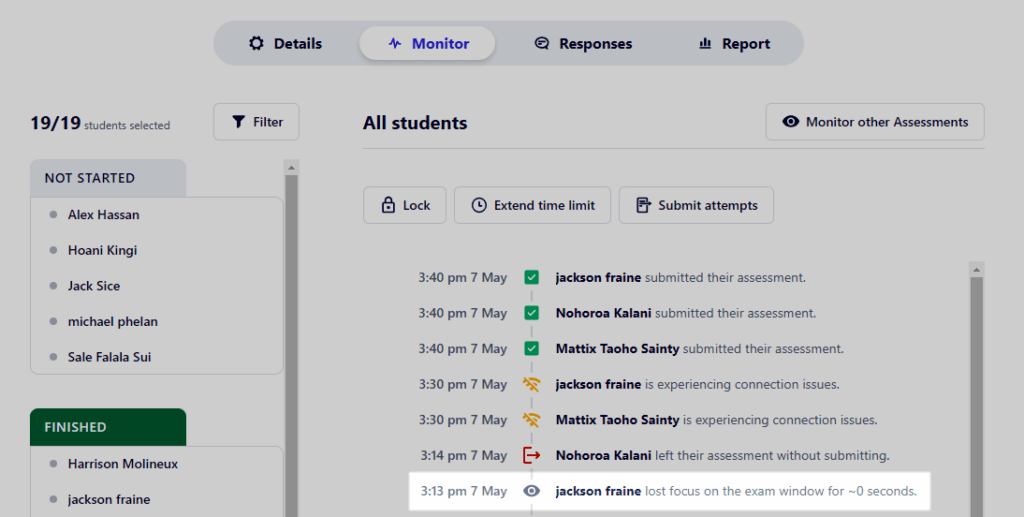Viewport: 1024px width, 517px height.
Task: Switch to the Monitor tab
Action: [427, 44]
